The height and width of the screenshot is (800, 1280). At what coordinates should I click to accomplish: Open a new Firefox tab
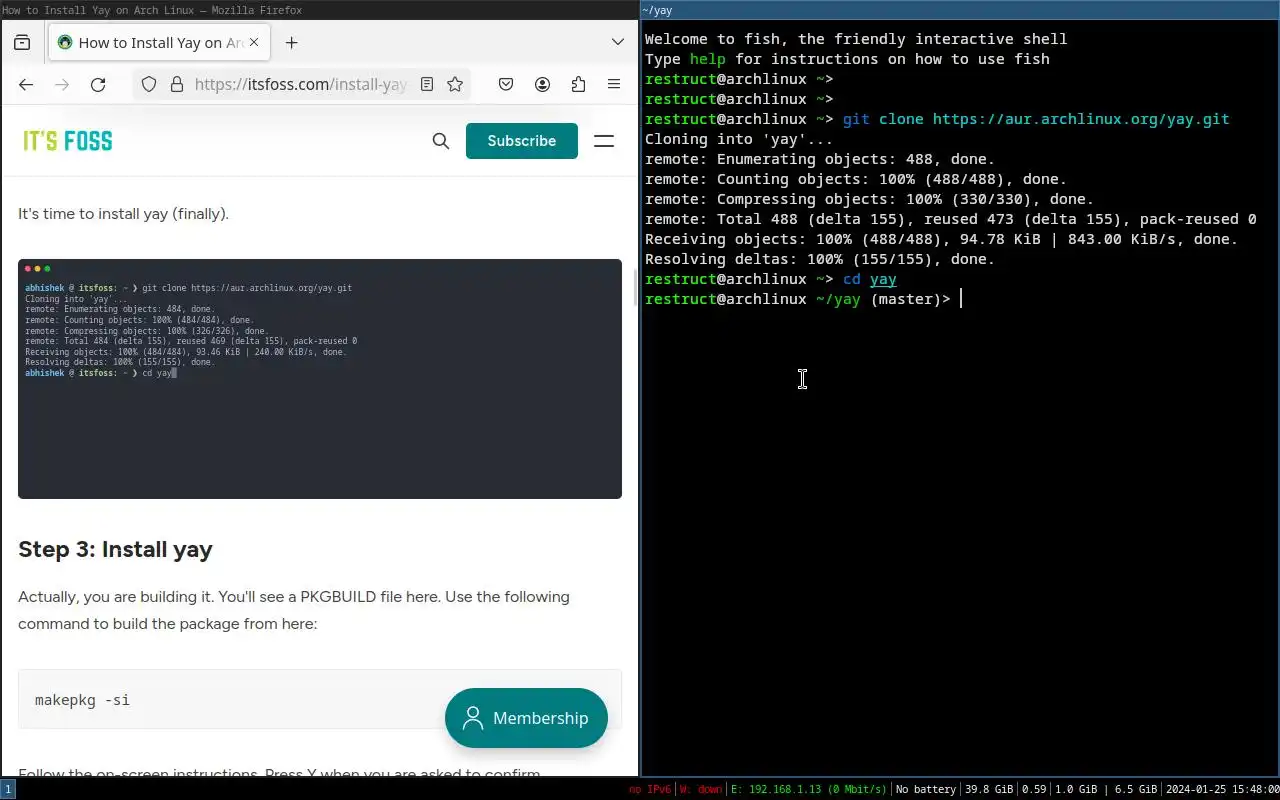(x=291, y=43)
